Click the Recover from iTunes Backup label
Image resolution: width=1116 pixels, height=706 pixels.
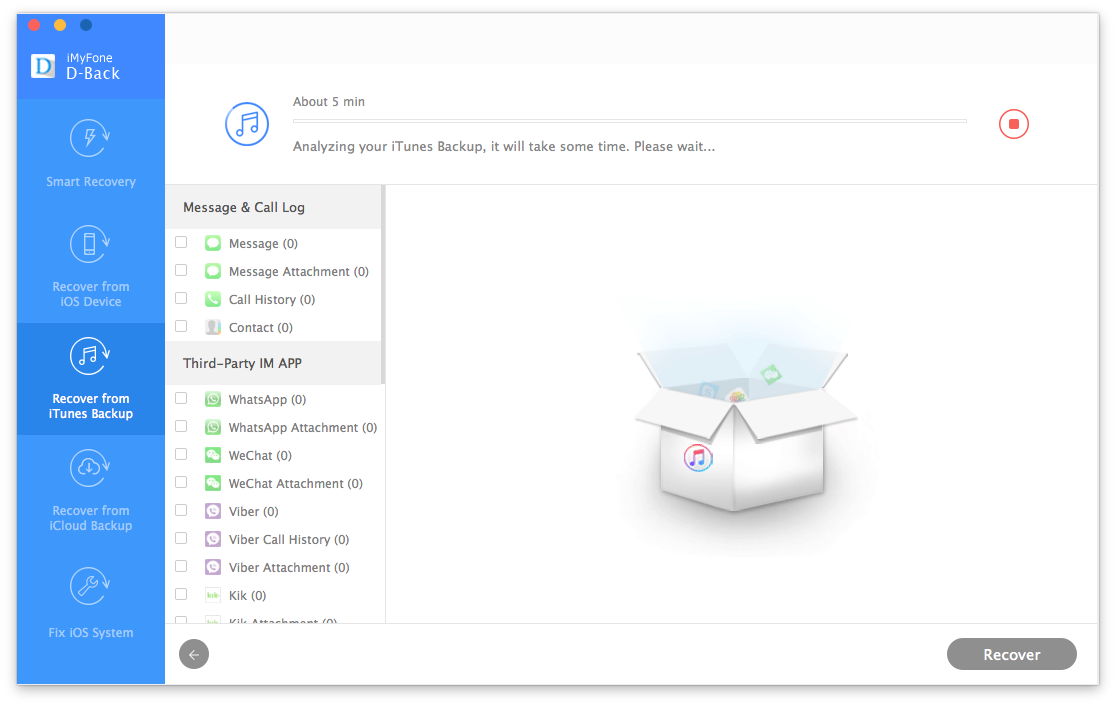tap(91, 406)
